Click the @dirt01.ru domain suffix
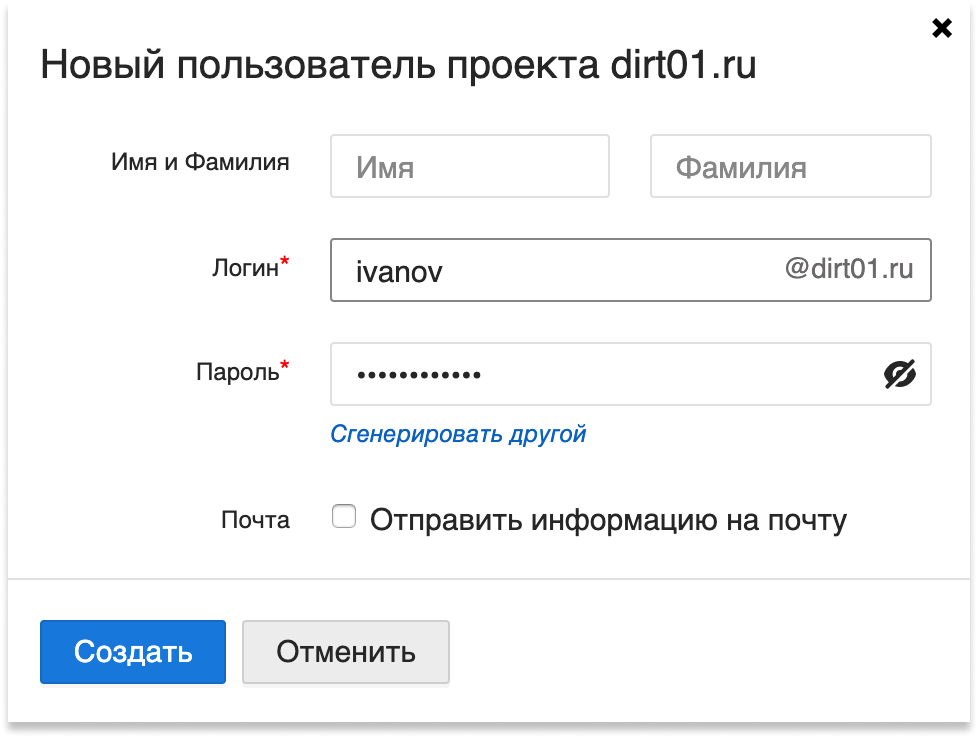The width and height of the screenshot is (978, 738). 849,269
